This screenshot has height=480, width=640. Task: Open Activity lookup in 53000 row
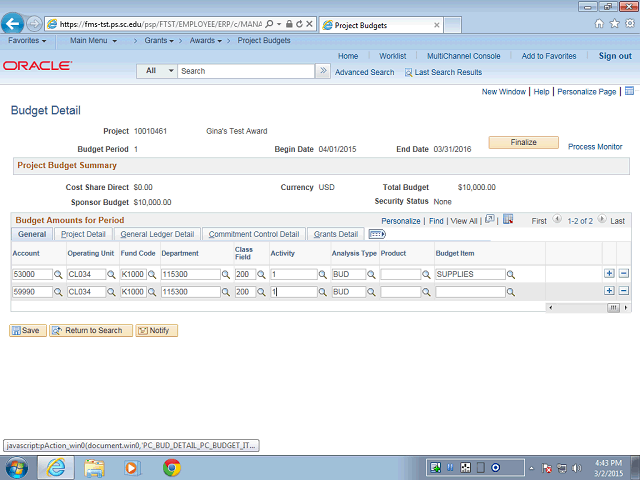(322, 275)
